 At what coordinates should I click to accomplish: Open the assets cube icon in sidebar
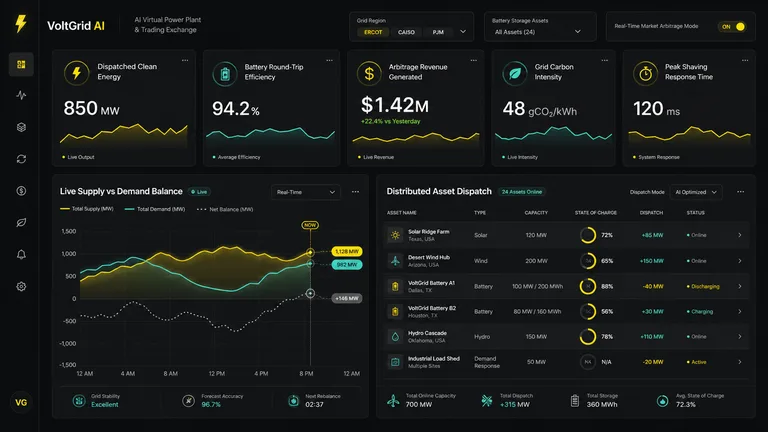21,127
